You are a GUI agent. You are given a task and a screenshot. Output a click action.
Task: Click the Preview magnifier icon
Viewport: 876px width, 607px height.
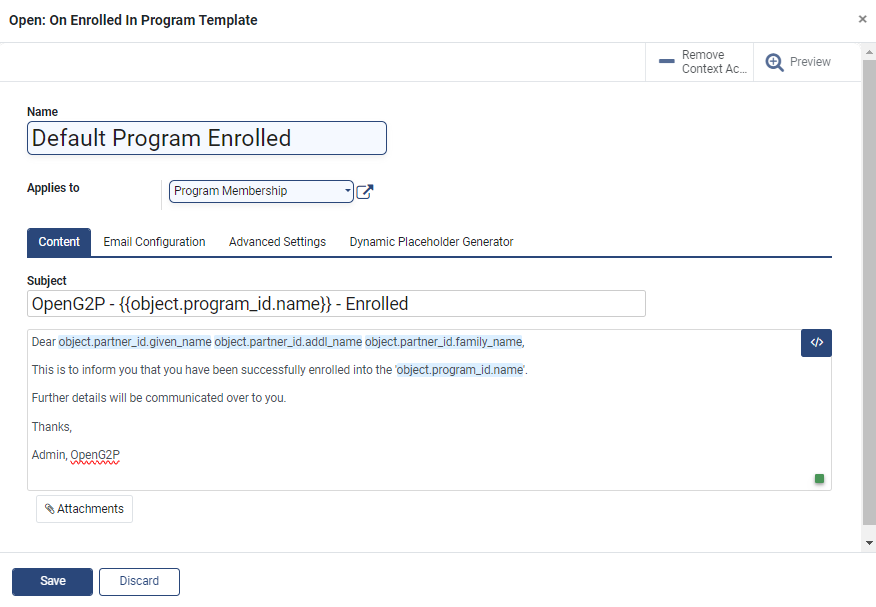pos(774,62)
